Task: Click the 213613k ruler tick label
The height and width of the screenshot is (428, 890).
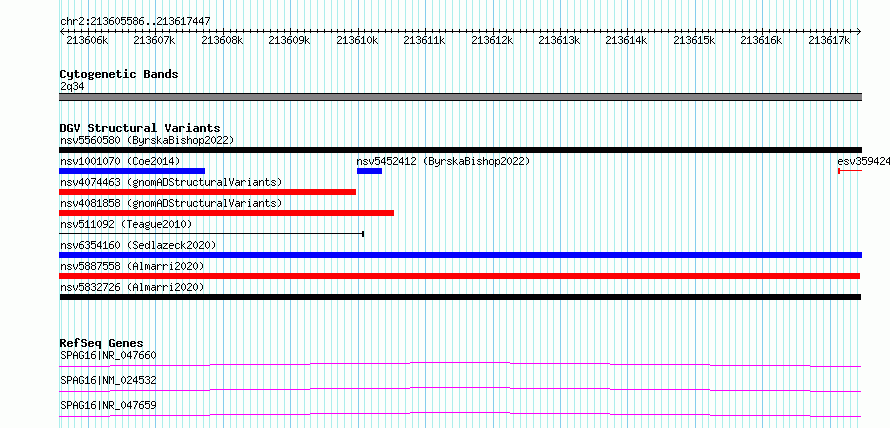Action: coord(560,40)
